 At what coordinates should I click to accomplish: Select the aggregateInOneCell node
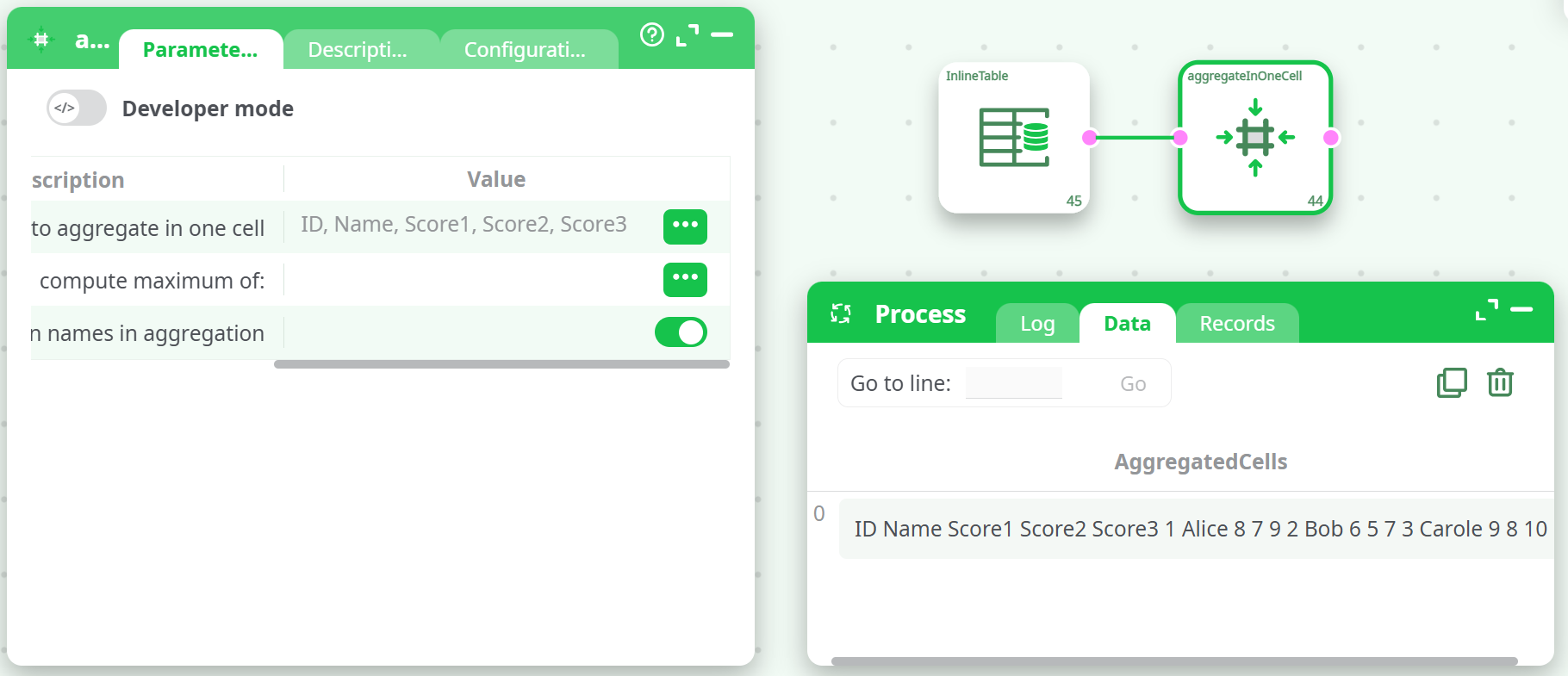pos(1254,138)
